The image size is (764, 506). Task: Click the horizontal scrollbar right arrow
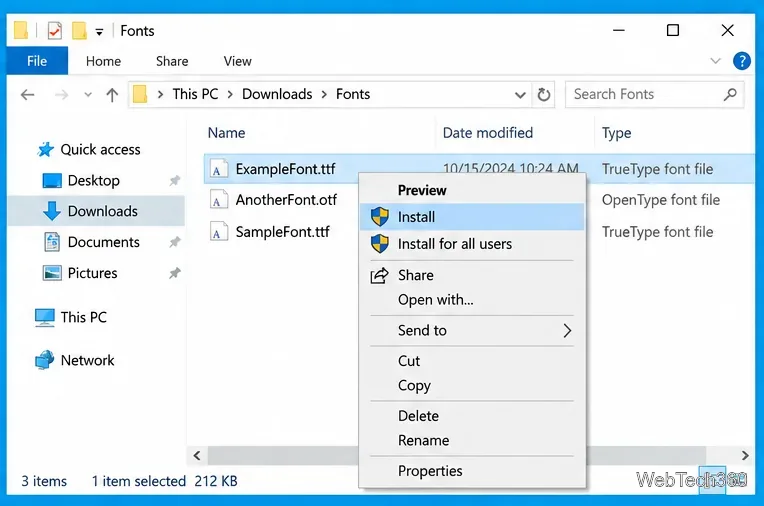(745, 455)
